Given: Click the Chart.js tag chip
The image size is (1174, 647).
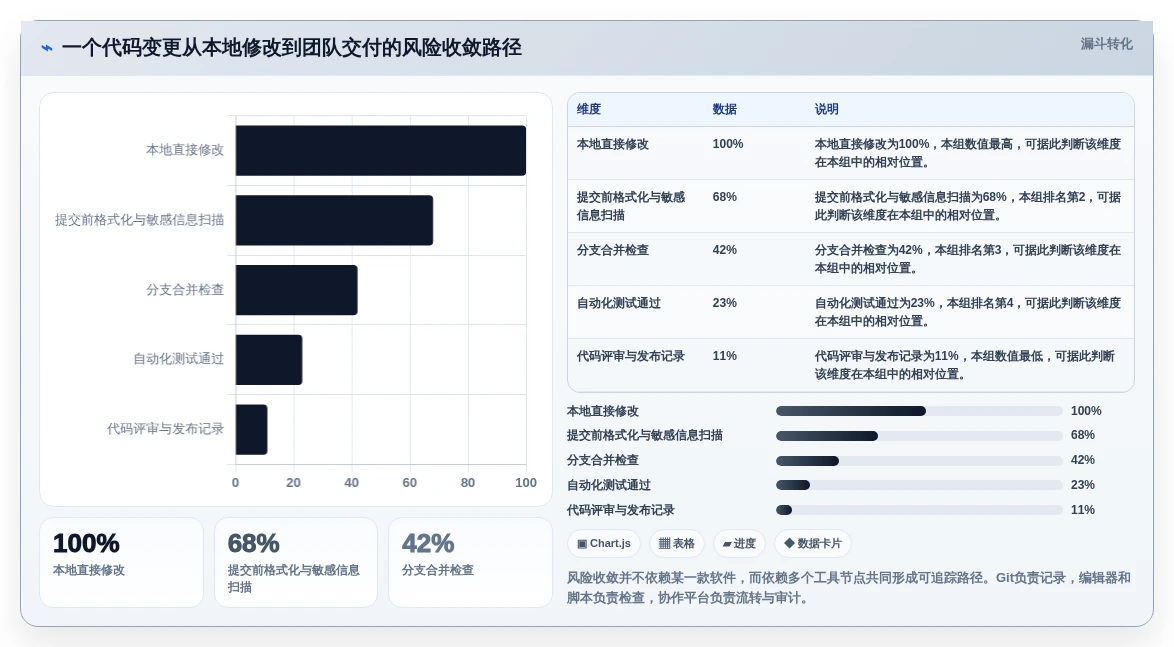Looking at the screenshot, I should pos(603,544).
